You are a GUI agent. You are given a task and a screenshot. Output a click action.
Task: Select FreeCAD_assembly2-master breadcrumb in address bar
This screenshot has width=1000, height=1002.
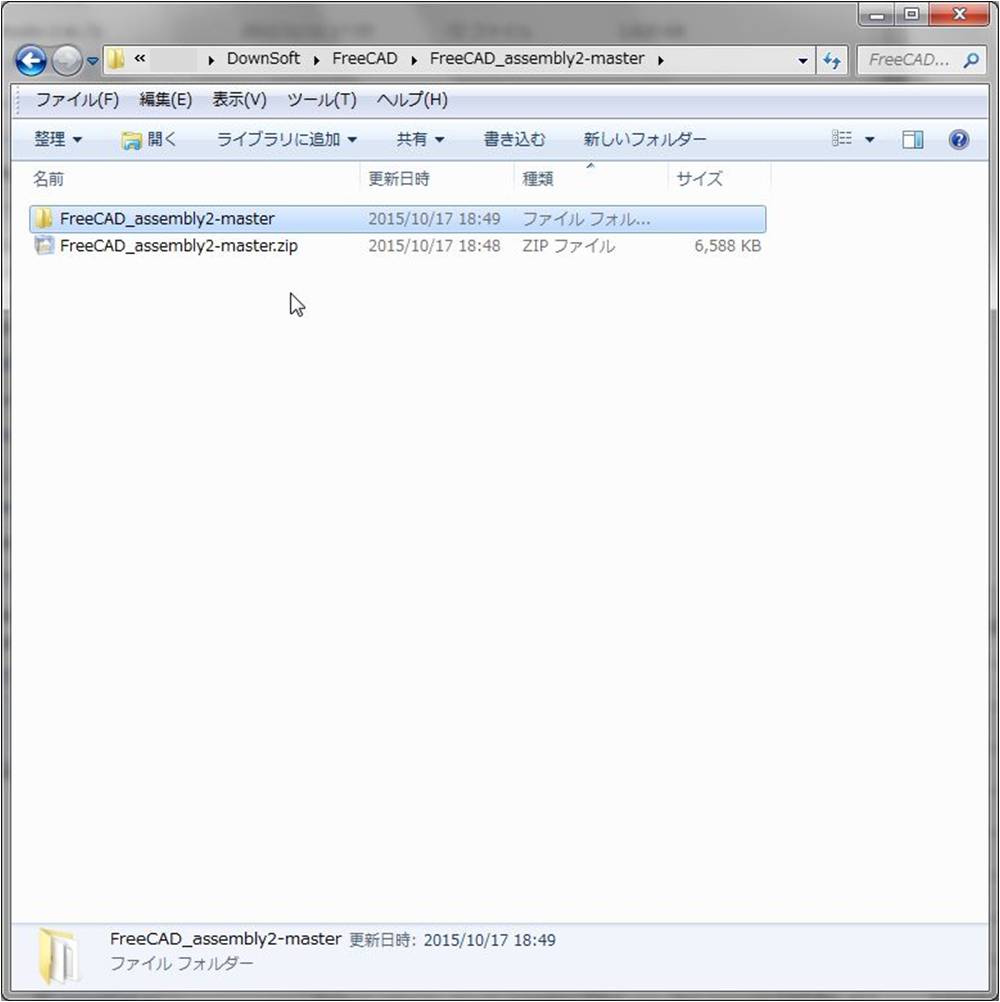(537, 59)
